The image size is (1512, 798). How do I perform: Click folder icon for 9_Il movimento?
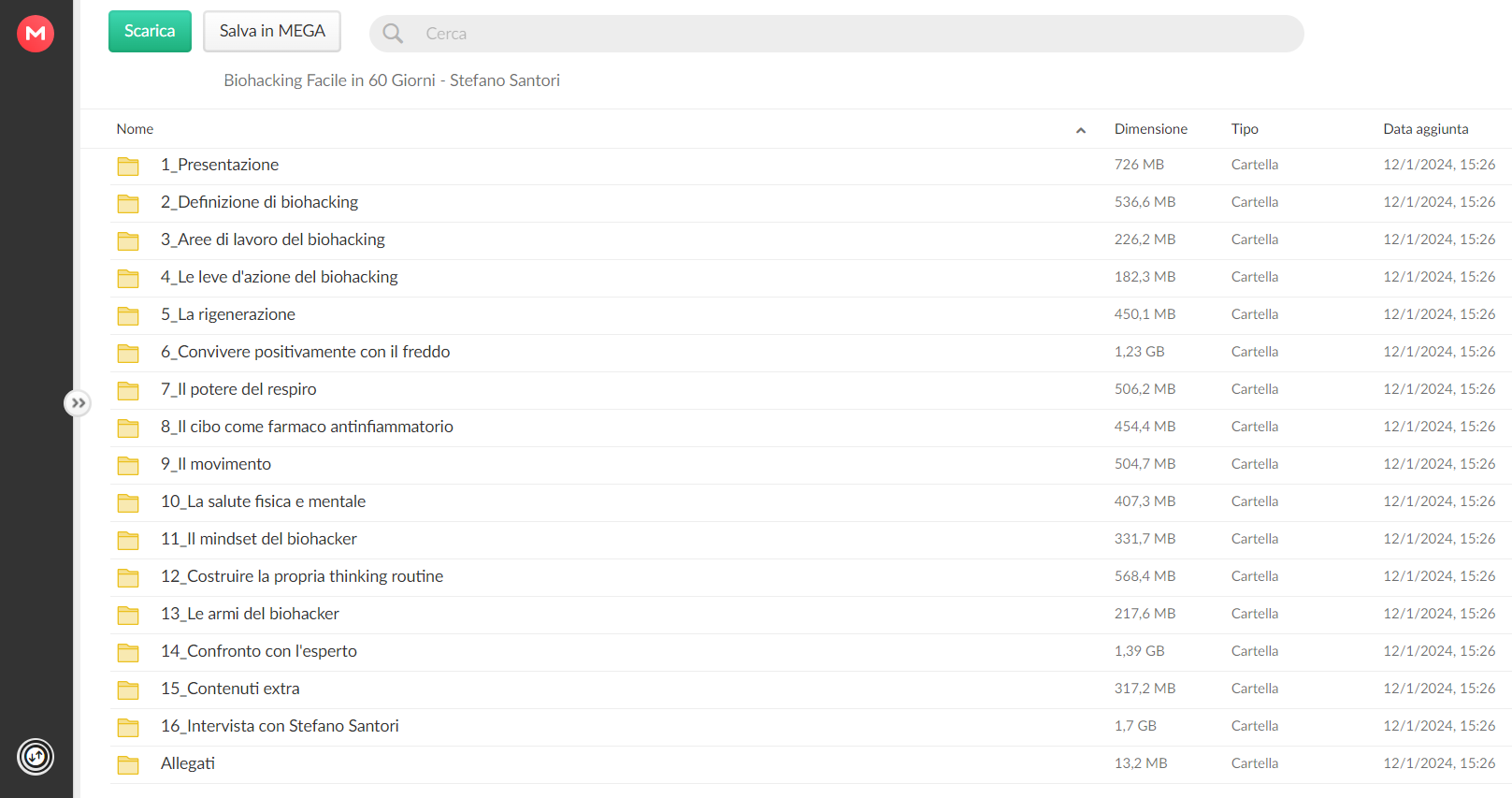pos(128,466)
